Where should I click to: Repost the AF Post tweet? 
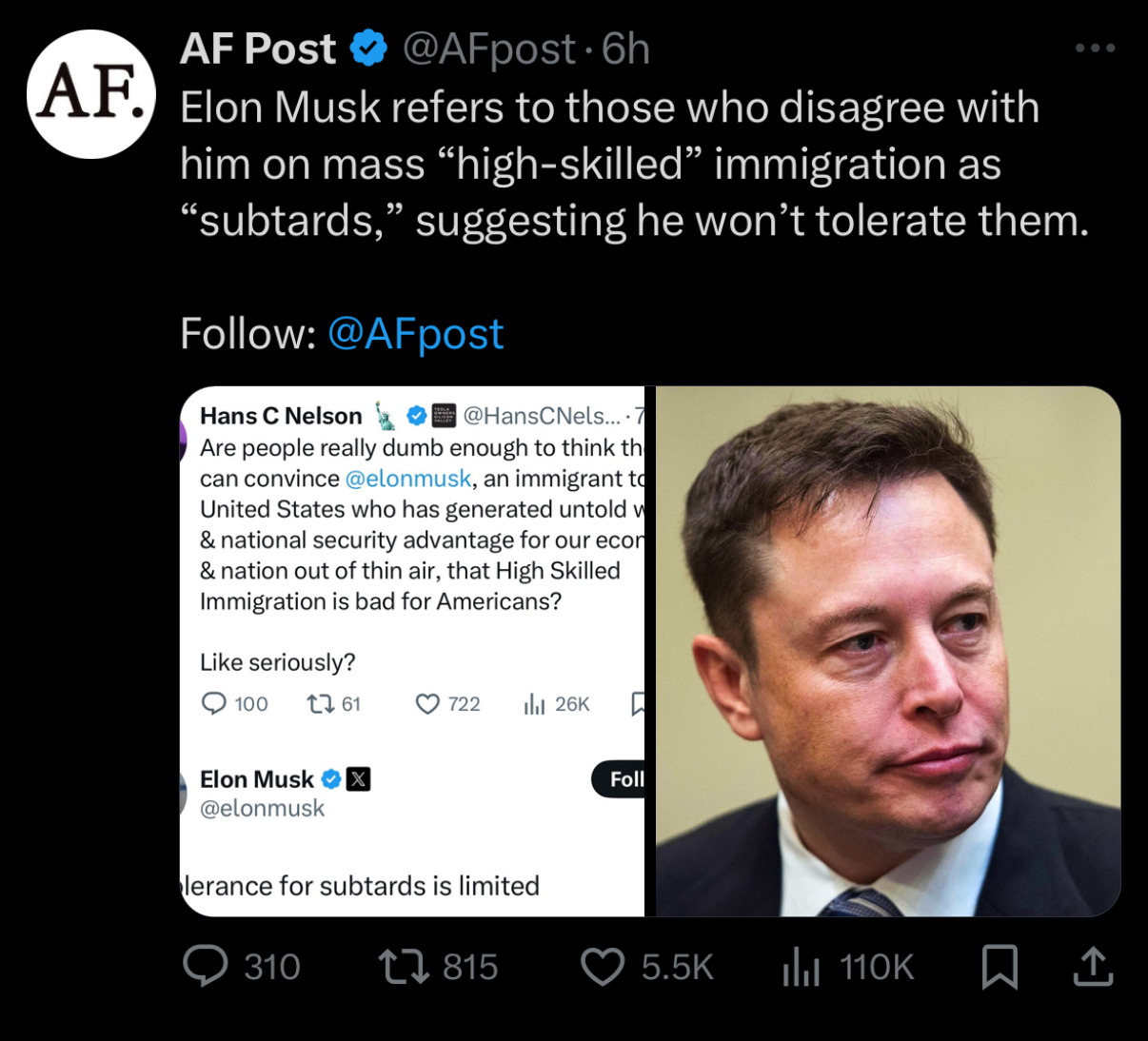pyautogui.click(x=405, y=967)
